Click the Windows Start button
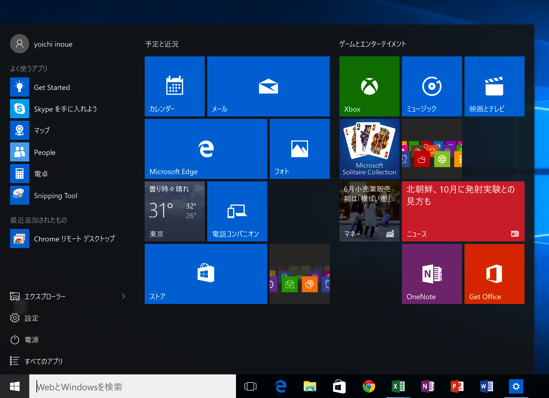The image size is (549, 398). tap(14, 386)
